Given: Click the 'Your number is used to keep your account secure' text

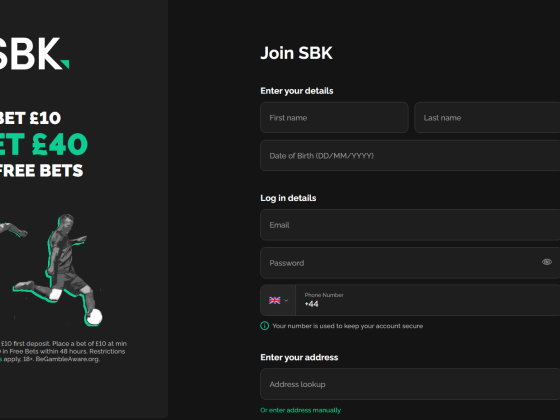Looking at the screenshot, I should (x=348, y=326).
